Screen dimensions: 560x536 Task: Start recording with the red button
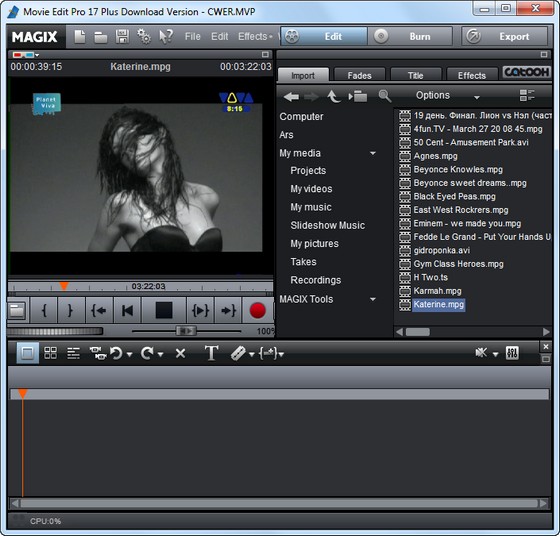pos(258,310)
